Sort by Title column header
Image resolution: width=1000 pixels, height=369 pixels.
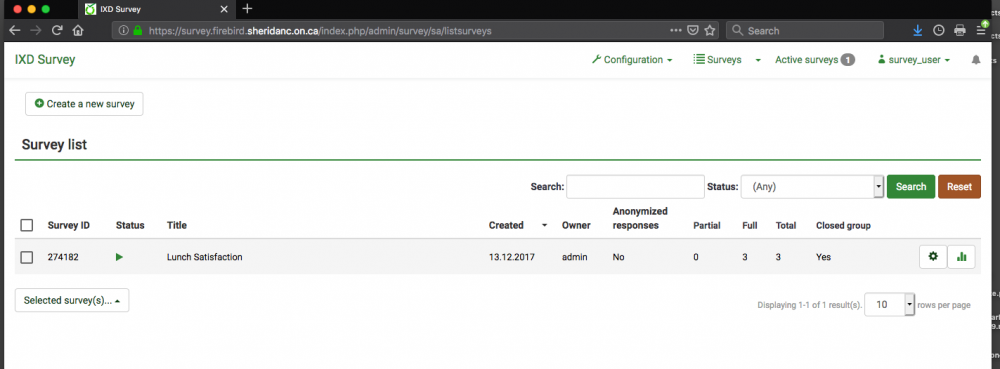176,225
